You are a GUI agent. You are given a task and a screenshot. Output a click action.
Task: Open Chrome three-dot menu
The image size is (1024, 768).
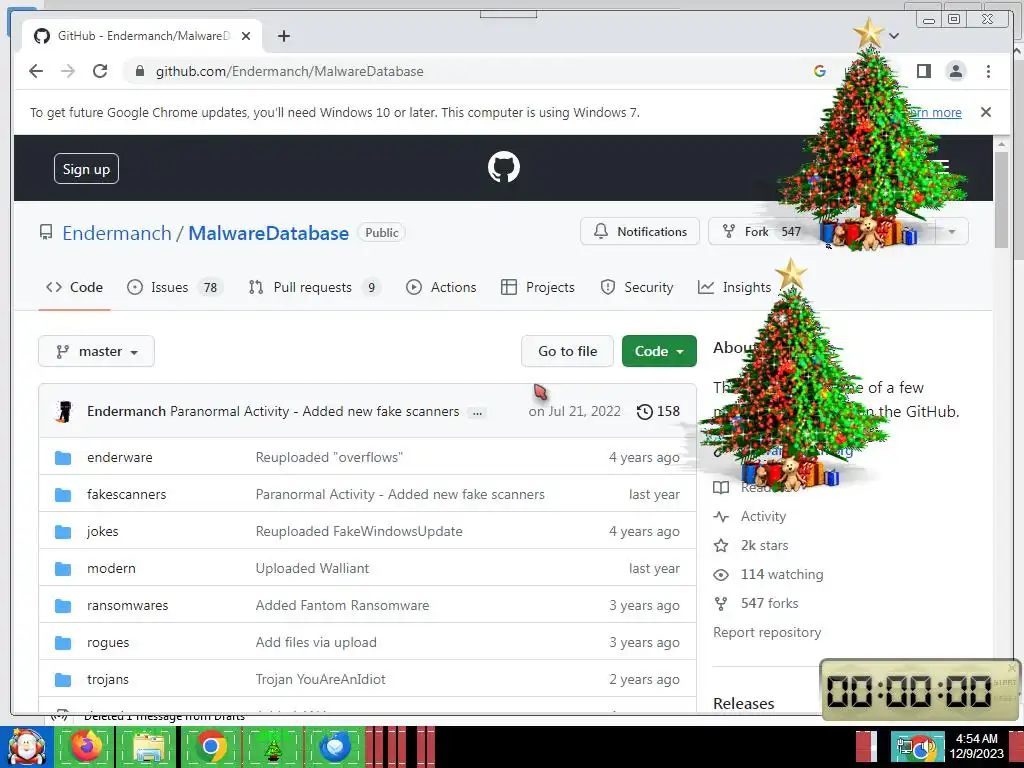(x=988, y=71)
